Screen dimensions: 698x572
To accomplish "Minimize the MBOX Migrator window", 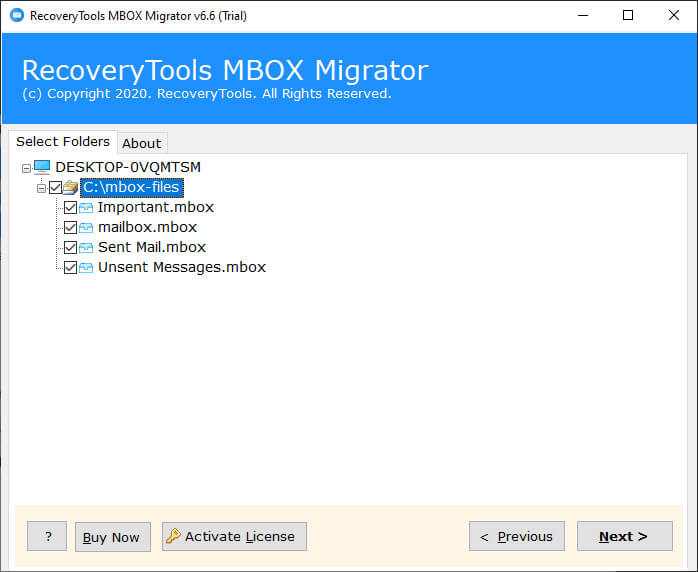I will [583, 16].
